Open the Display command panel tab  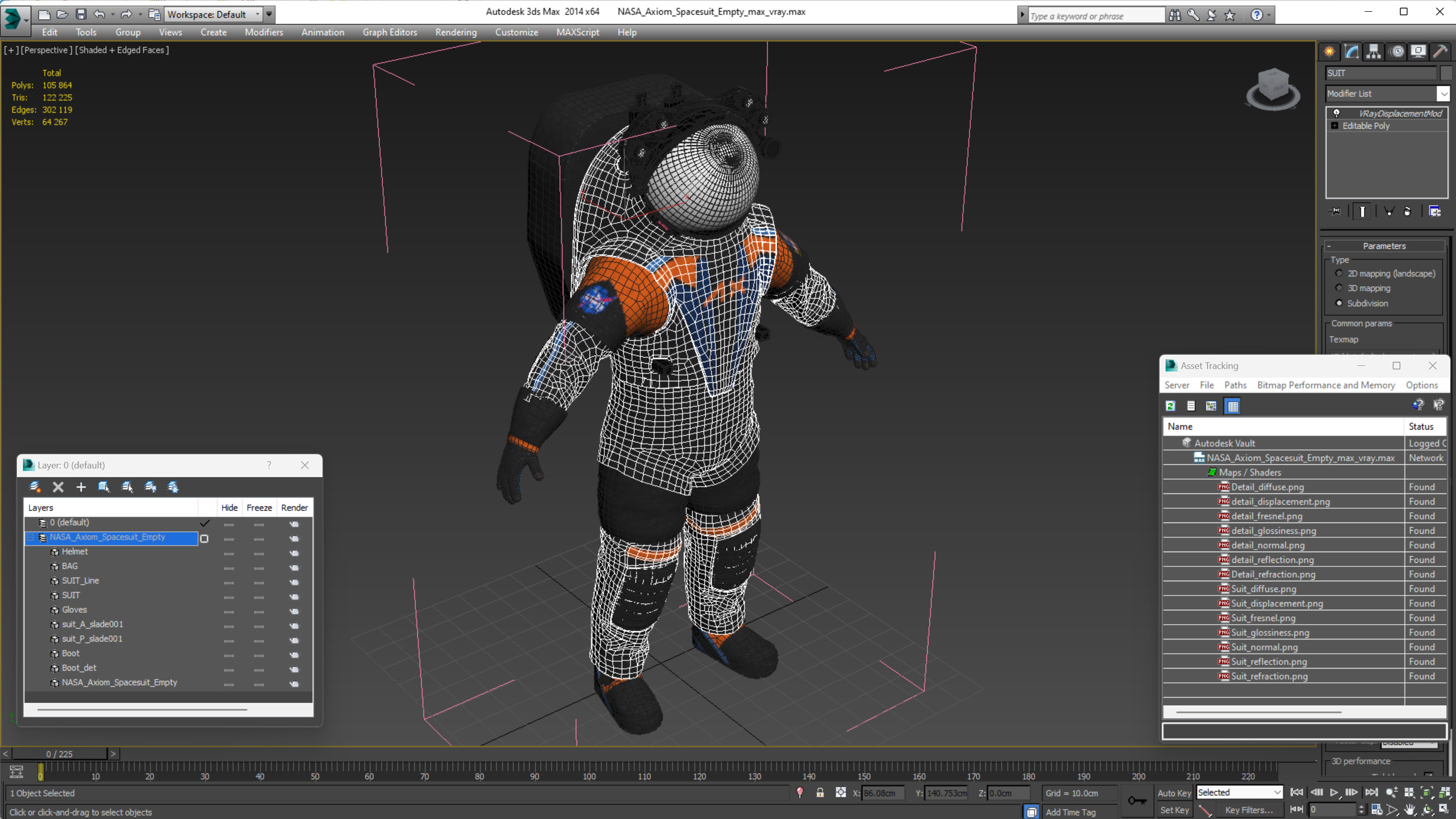(x=1418, y=52)
